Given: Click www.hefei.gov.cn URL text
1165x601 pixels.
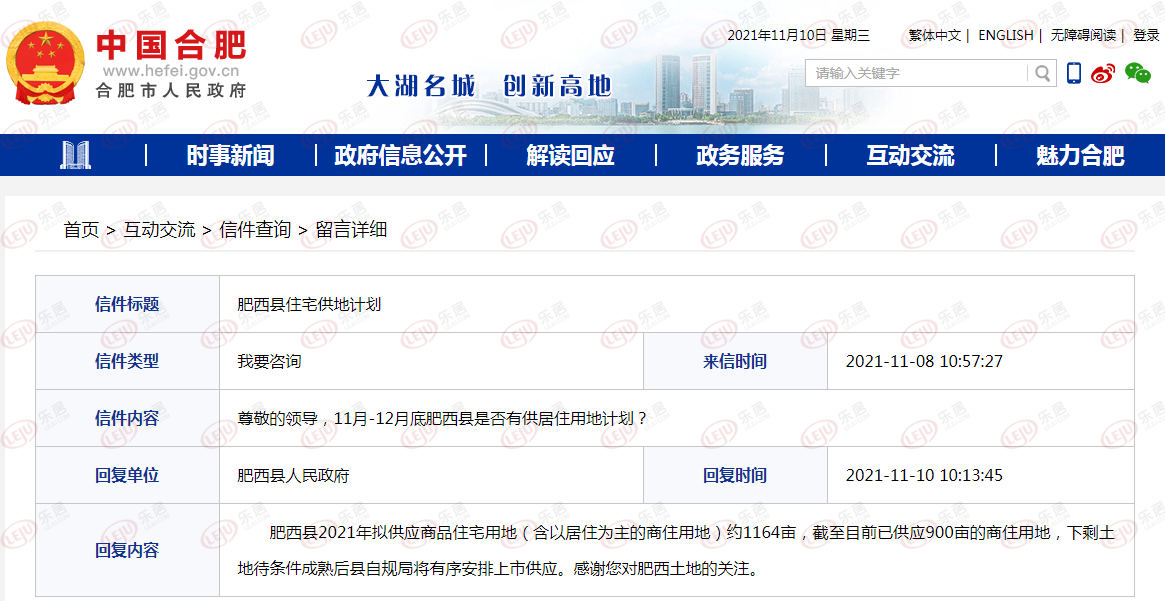Looking at the screenshot, I should [171, 71].
